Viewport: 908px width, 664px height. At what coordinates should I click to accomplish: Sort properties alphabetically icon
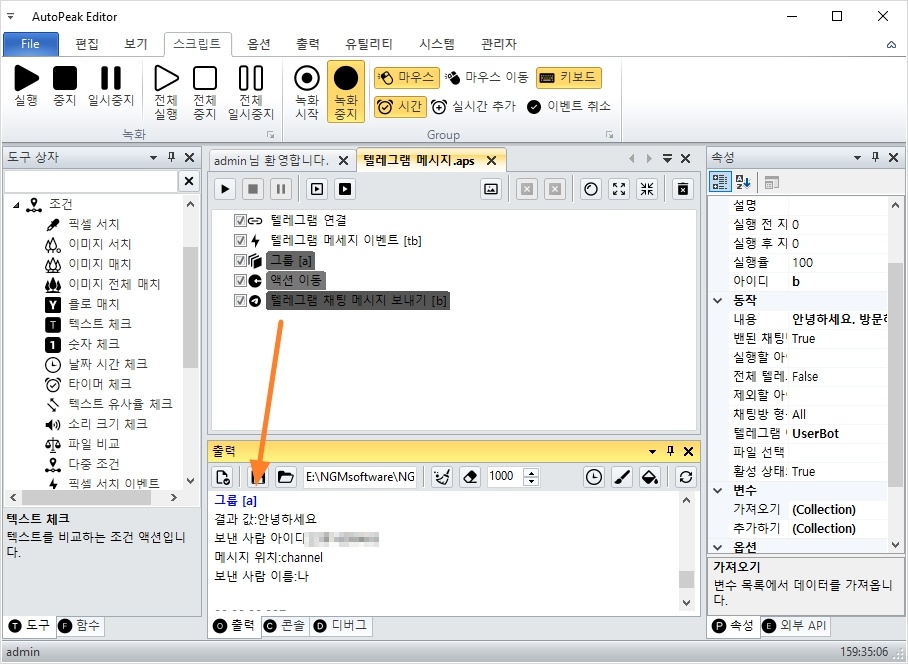coord(743,182)
